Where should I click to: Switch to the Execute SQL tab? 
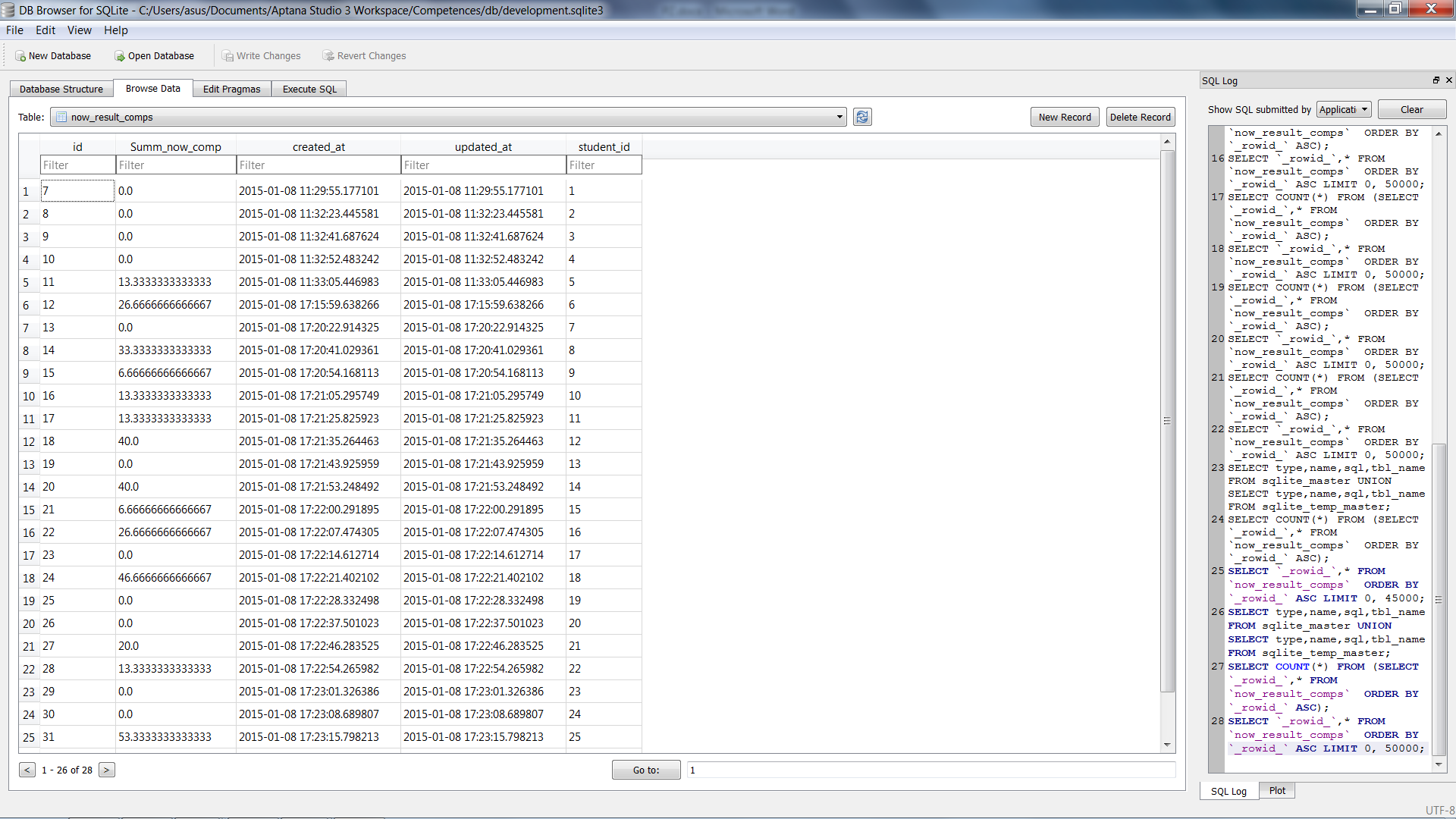309,89
